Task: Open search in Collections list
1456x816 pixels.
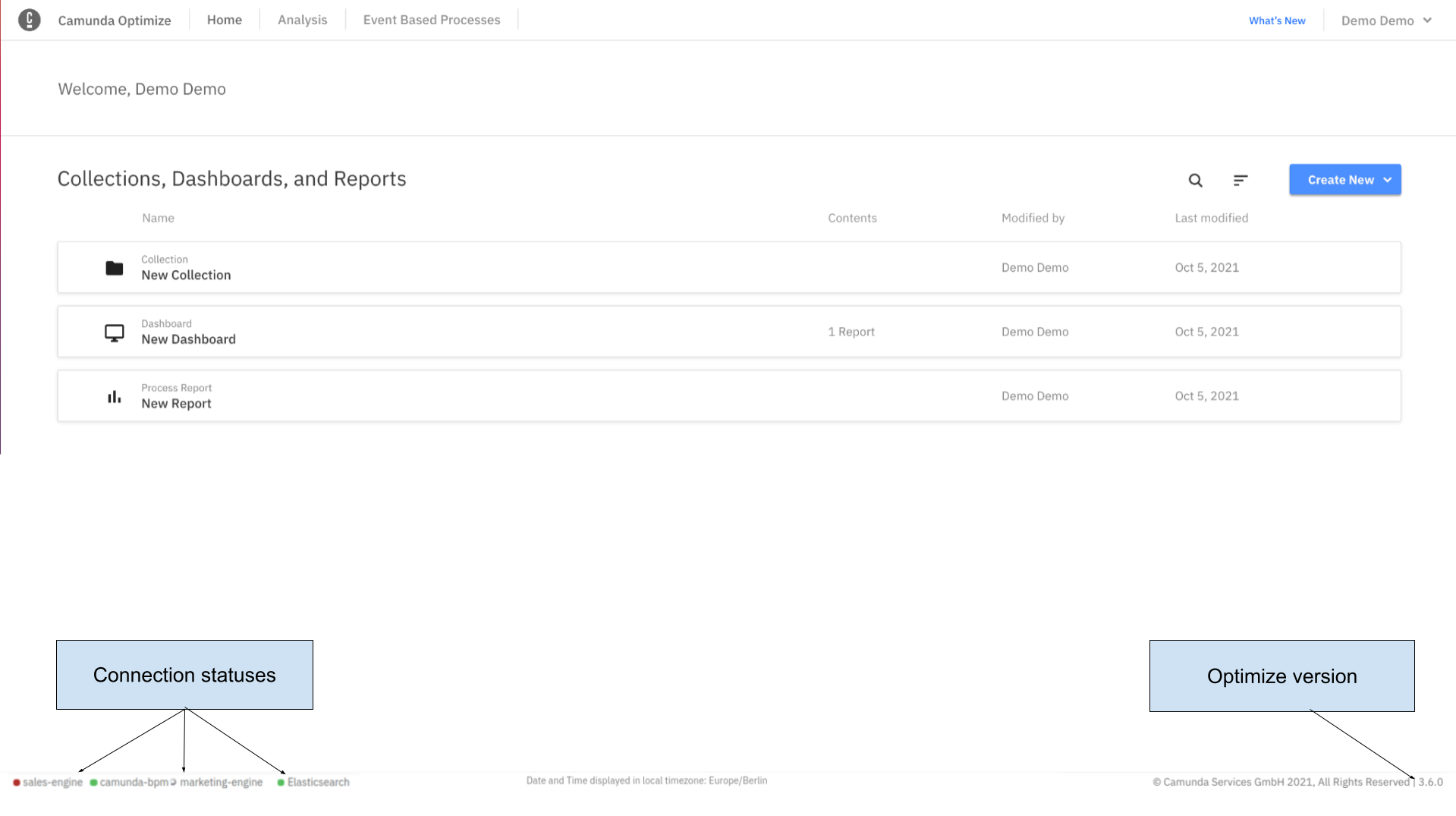Action: coord(1195,180)
